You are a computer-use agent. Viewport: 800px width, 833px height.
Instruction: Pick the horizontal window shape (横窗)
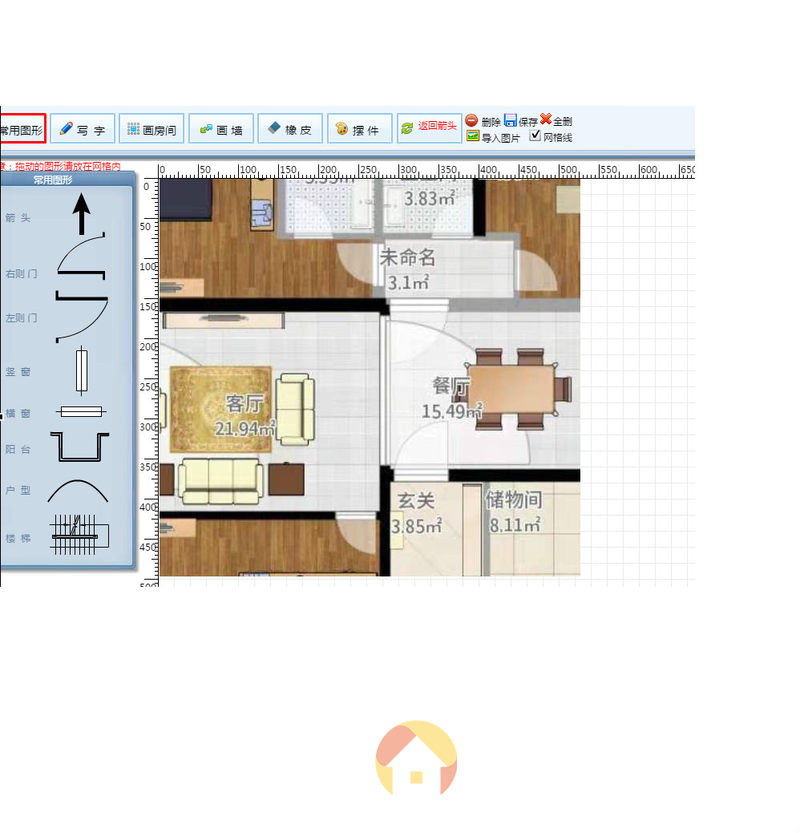tap(81, 411)
